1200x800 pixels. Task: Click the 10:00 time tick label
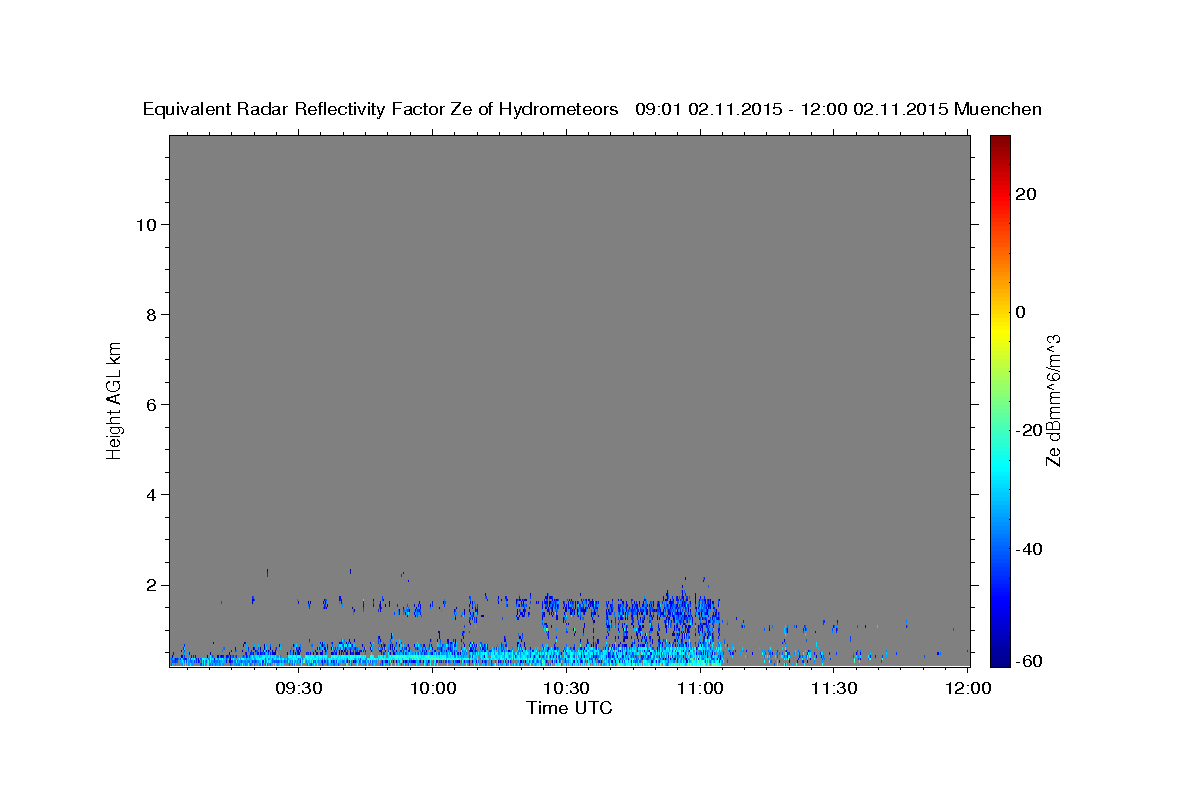point(433,688)
